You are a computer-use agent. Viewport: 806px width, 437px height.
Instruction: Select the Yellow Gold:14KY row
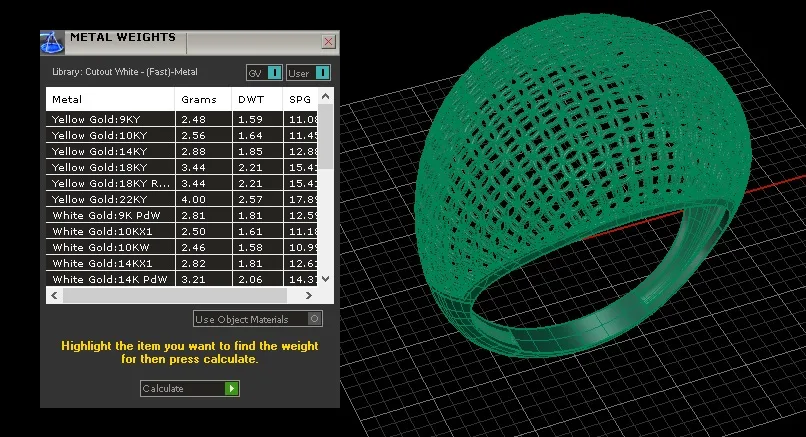tap(182, 151)
